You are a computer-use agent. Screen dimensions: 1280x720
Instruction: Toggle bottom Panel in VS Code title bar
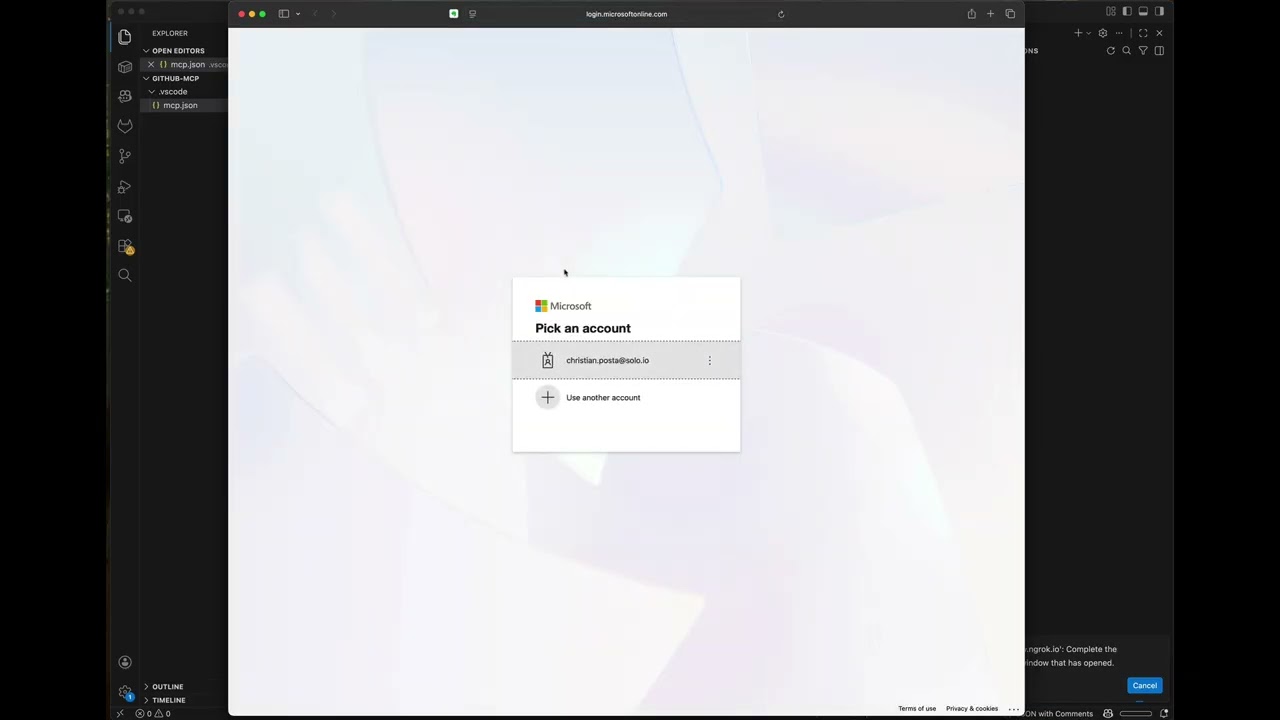(x=1143, y=11)
